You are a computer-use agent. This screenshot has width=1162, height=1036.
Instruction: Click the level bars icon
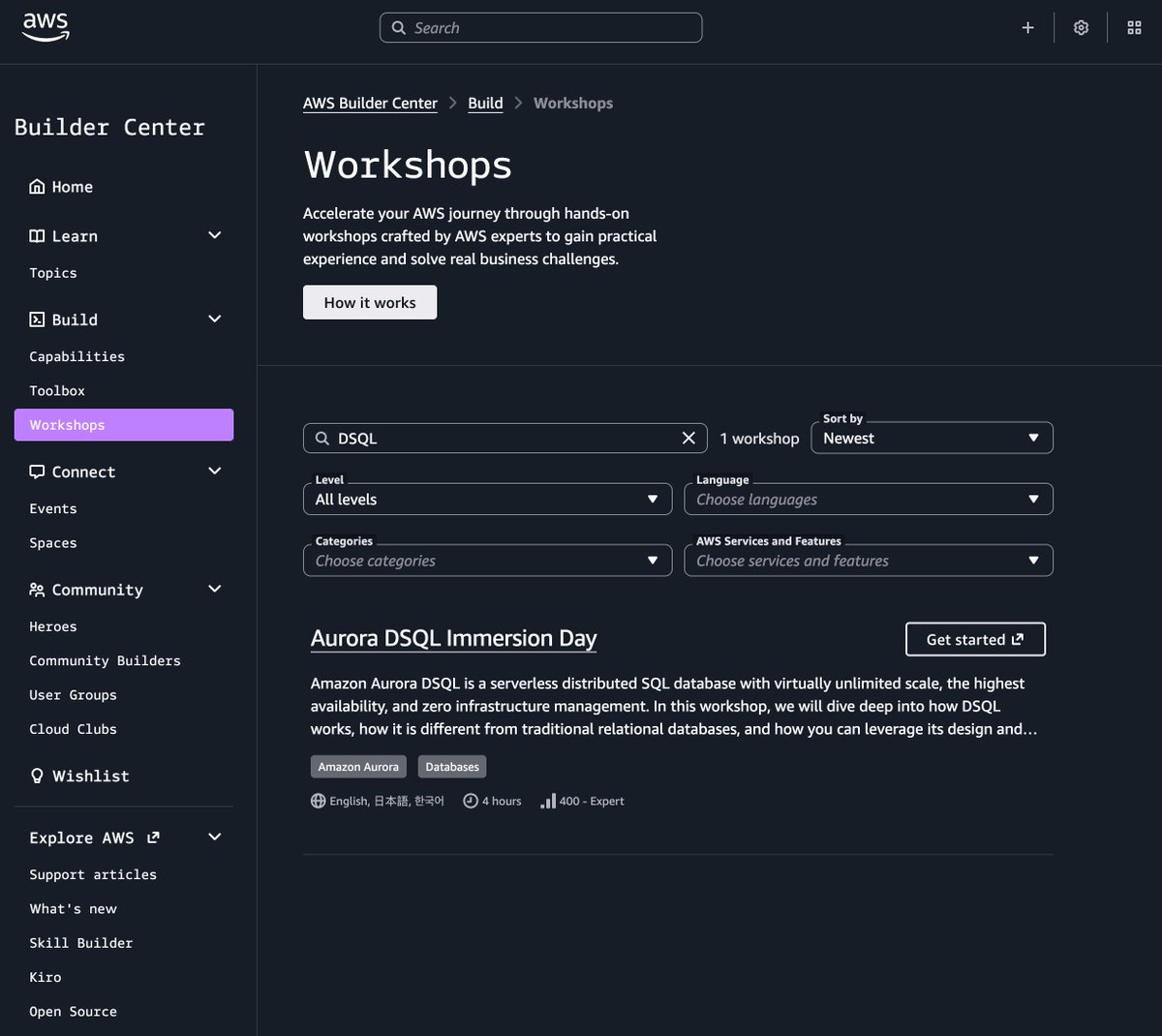(x=548, y=801)
